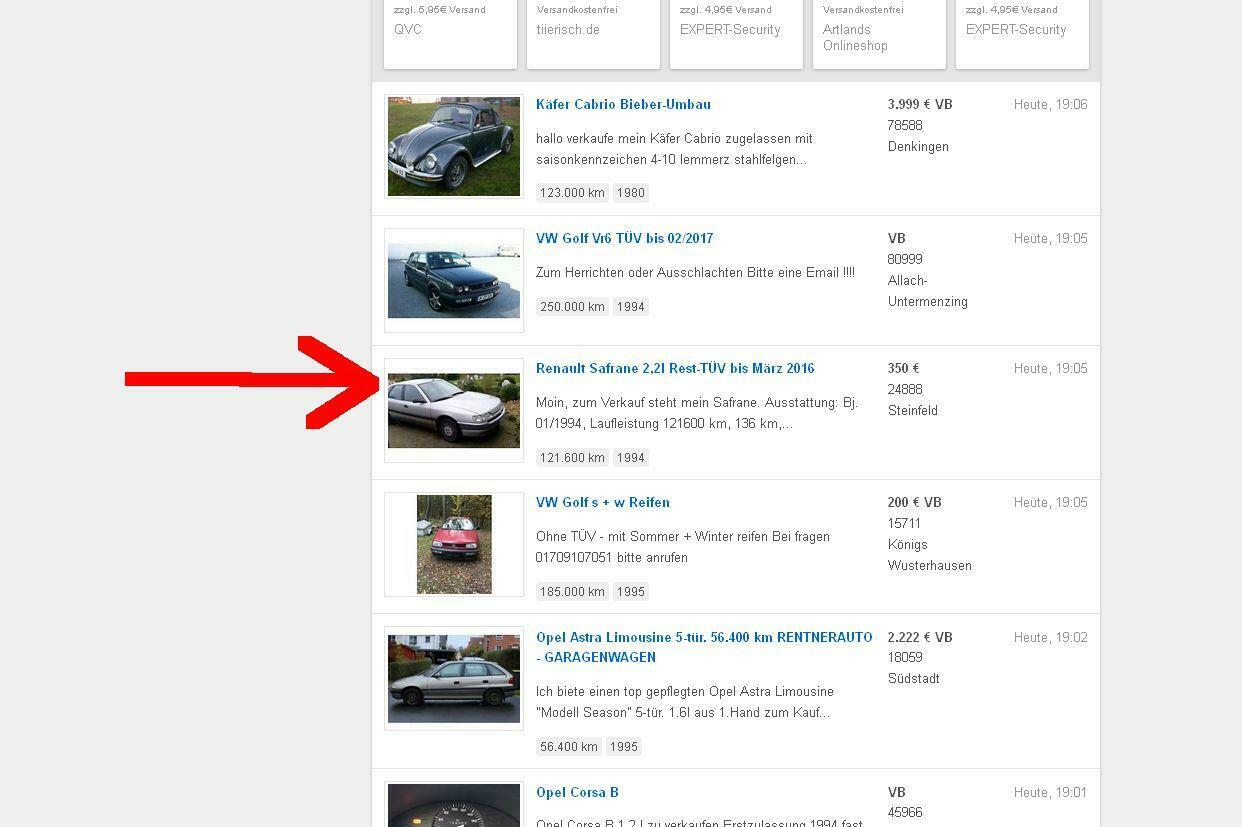
Task: Open the VW Golf s + w Reifen listing
Action: tap(602, 502)
